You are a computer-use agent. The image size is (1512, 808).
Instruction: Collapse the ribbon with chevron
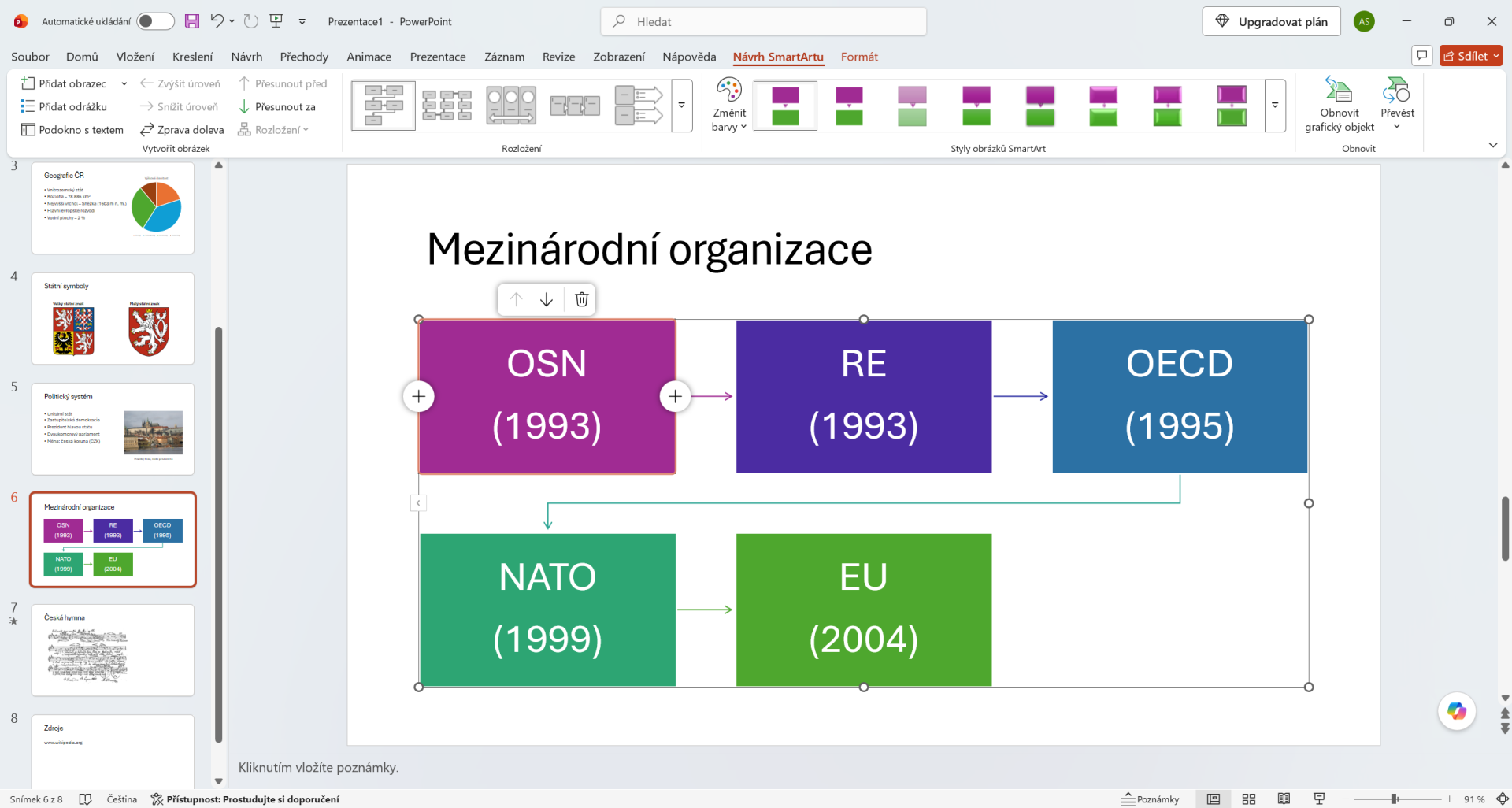coord(1493,145)
